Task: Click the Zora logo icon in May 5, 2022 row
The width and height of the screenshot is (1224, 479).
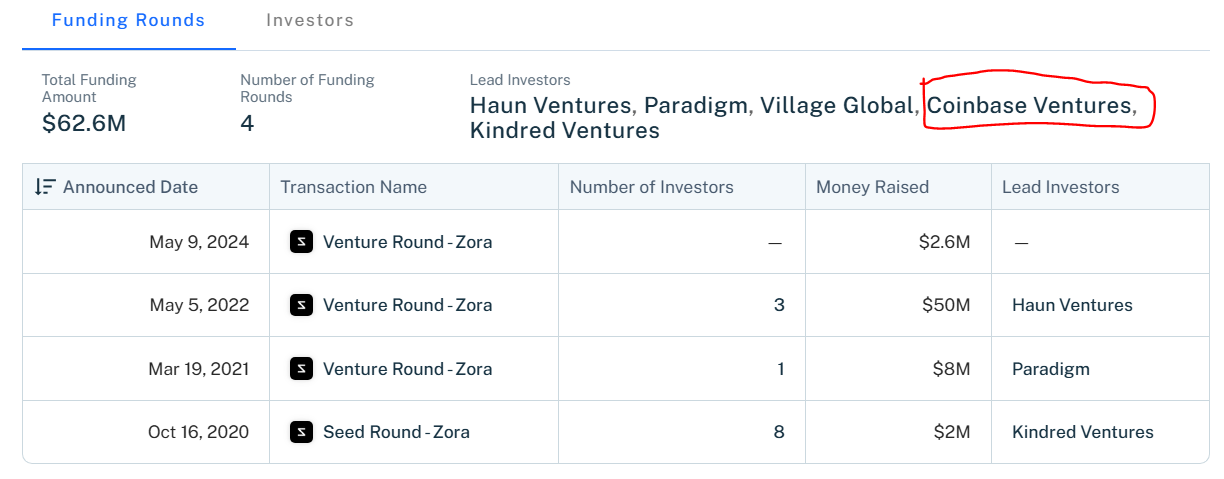Action: [301, 305]
